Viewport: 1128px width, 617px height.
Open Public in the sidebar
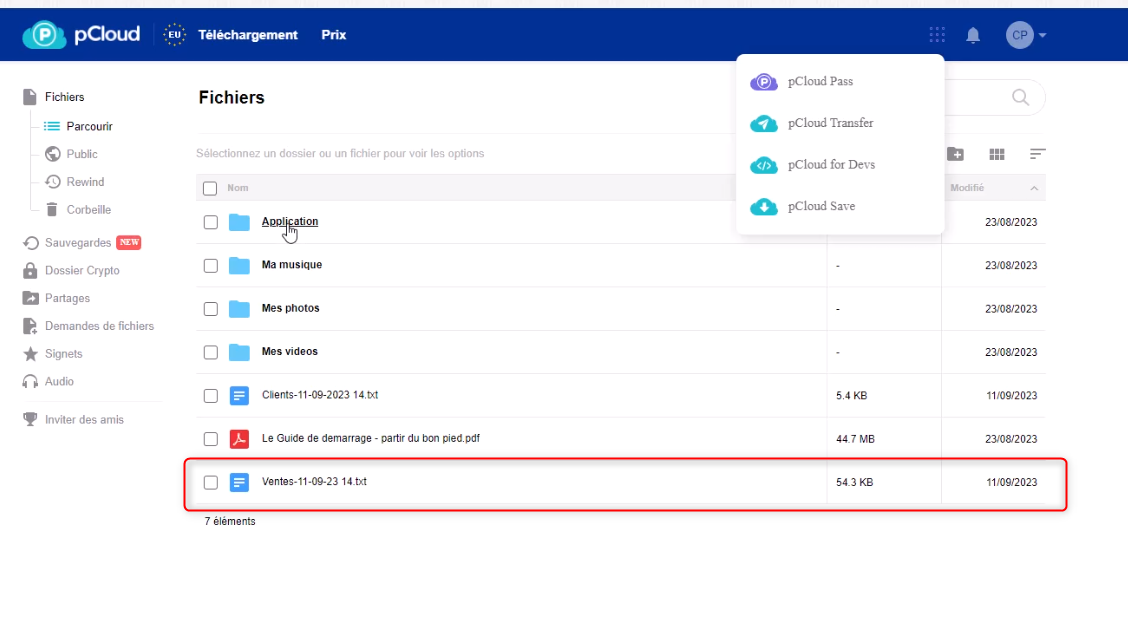[82, 154]
